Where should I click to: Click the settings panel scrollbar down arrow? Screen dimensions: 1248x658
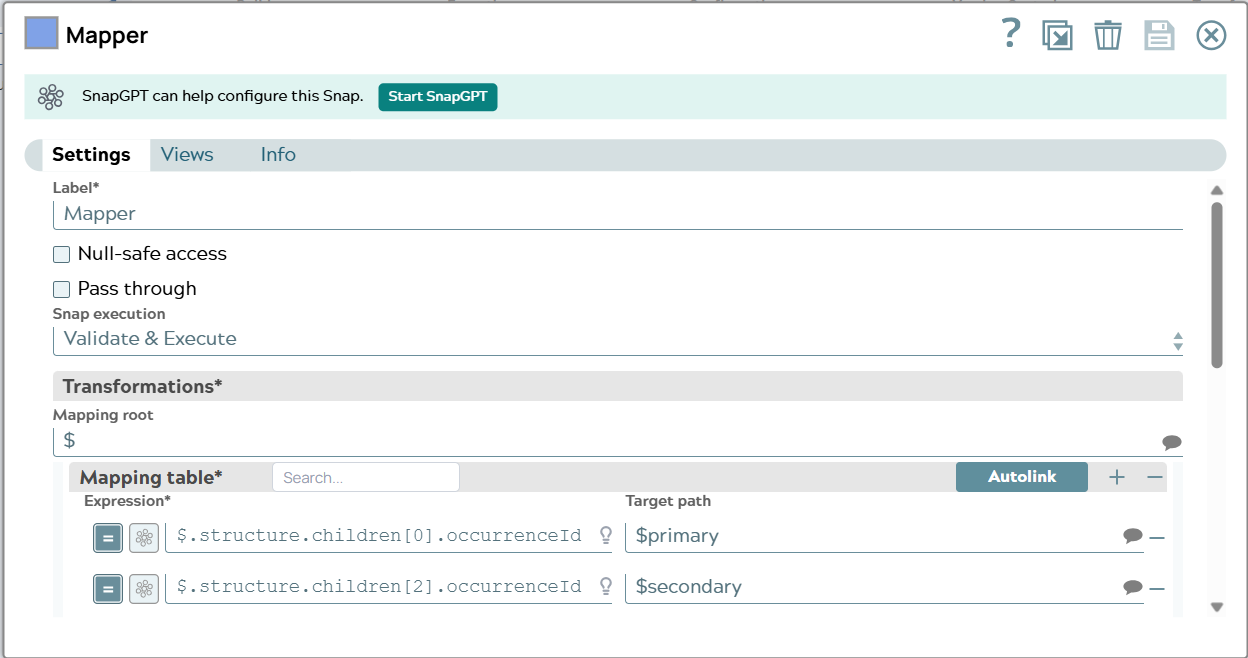tap(1216, 607)
